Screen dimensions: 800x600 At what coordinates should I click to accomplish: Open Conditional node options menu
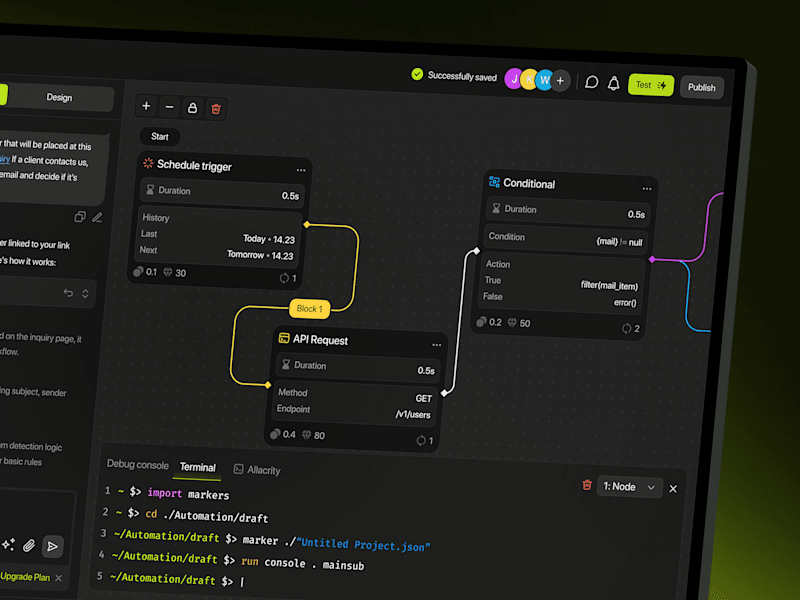point(647,189)
